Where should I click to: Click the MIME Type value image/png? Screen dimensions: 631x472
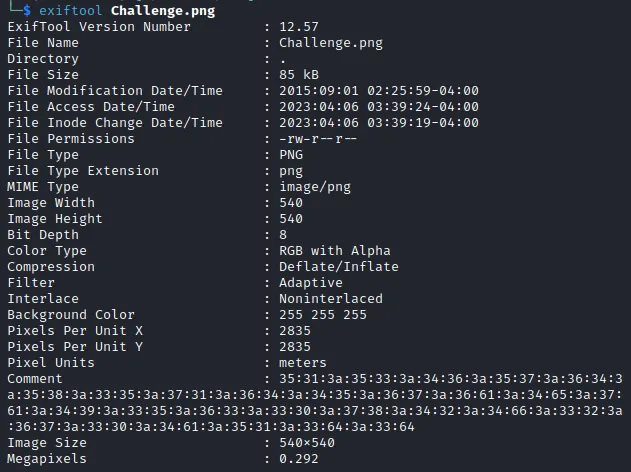coord(315,187)
